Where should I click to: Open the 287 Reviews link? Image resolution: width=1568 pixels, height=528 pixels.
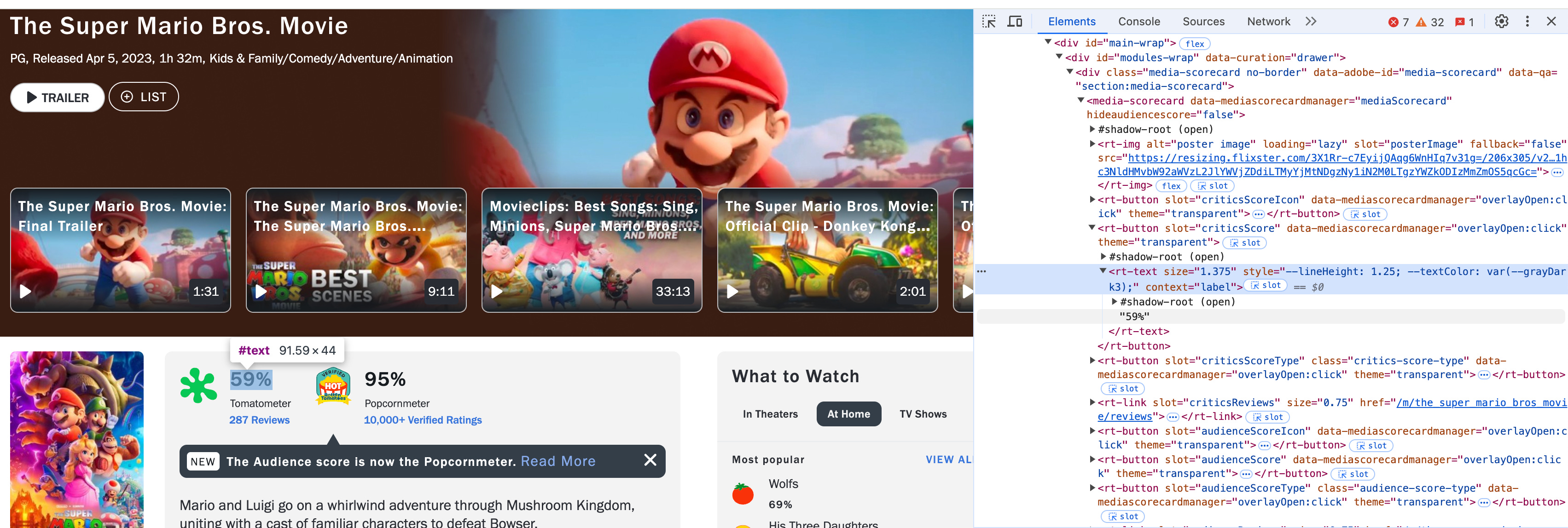point(259,420)
